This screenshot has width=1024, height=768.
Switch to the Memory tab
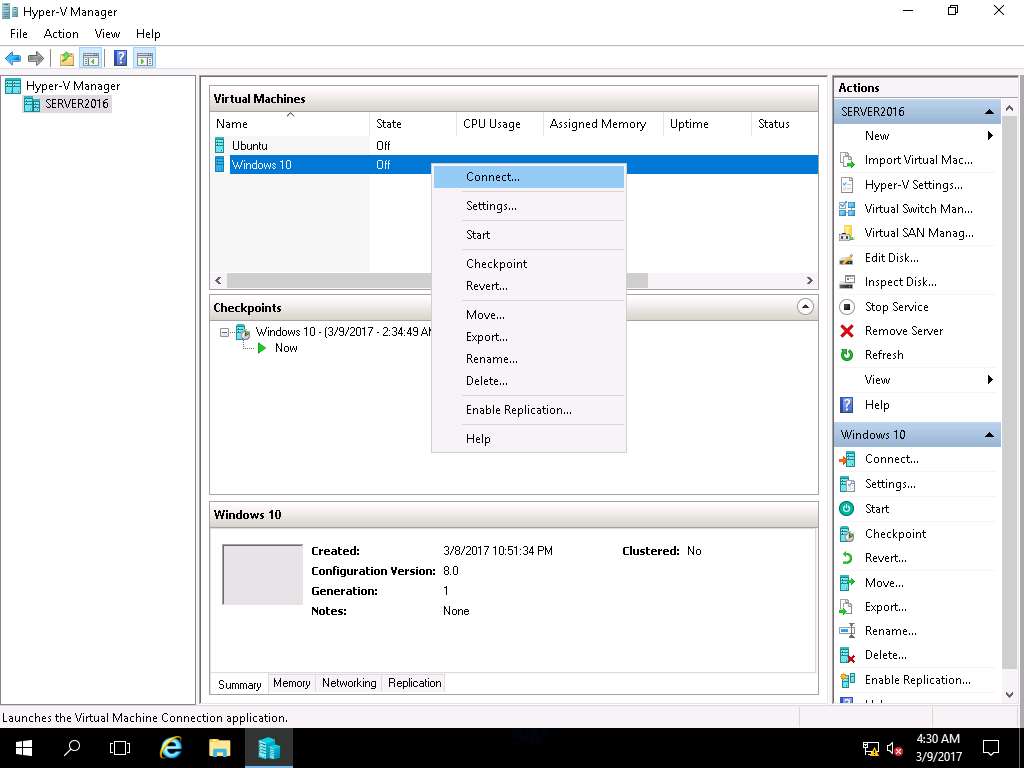(x=291, y=683)
